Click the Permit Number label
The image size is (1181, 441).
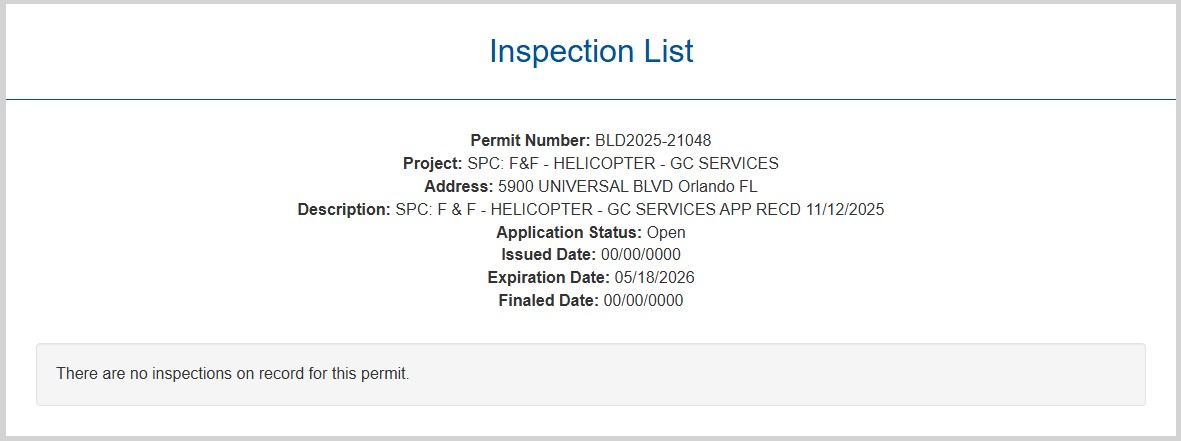[x=530, y=140]
